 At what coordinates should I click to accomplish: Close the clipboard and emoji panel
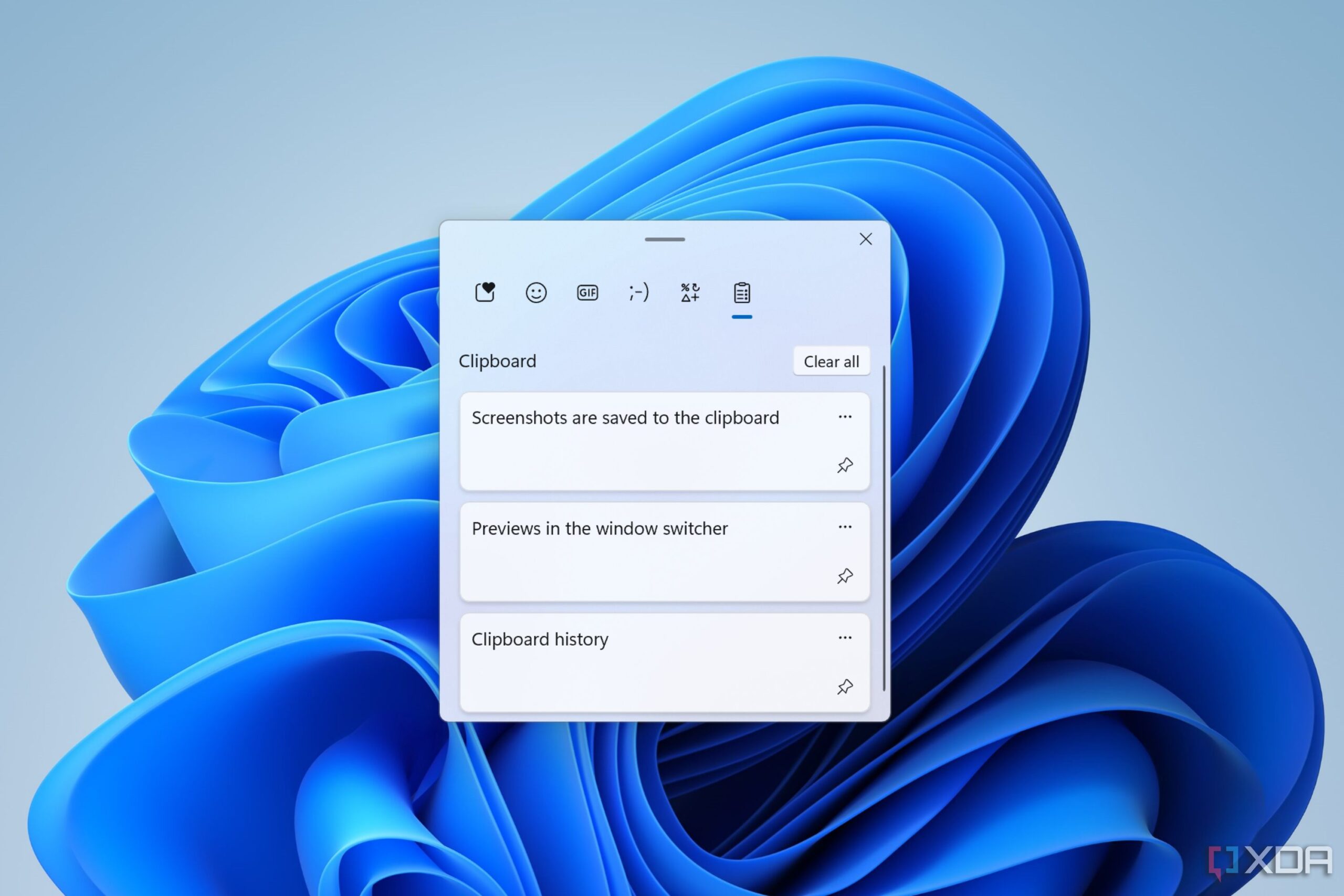click(x=866, y=239)
